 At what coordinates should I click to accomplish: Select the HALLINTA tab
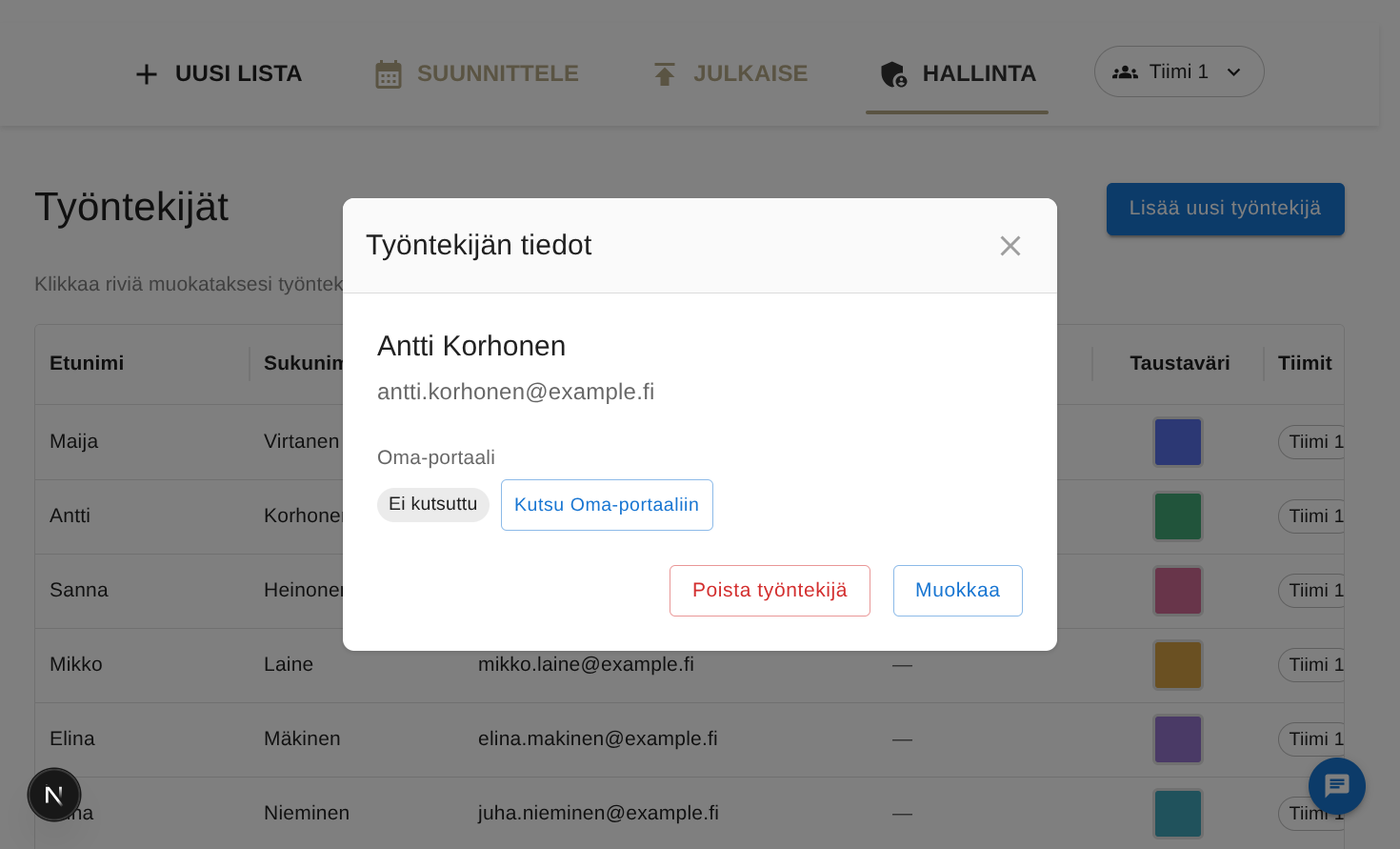[x=957, y=73]
